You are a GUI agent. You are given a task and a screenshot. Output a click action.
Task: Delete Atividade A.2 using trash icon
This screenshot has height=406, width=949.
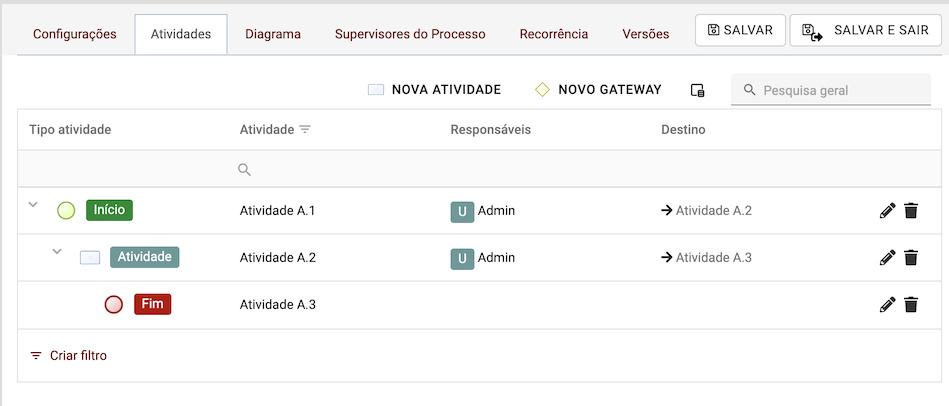point(911,258)
